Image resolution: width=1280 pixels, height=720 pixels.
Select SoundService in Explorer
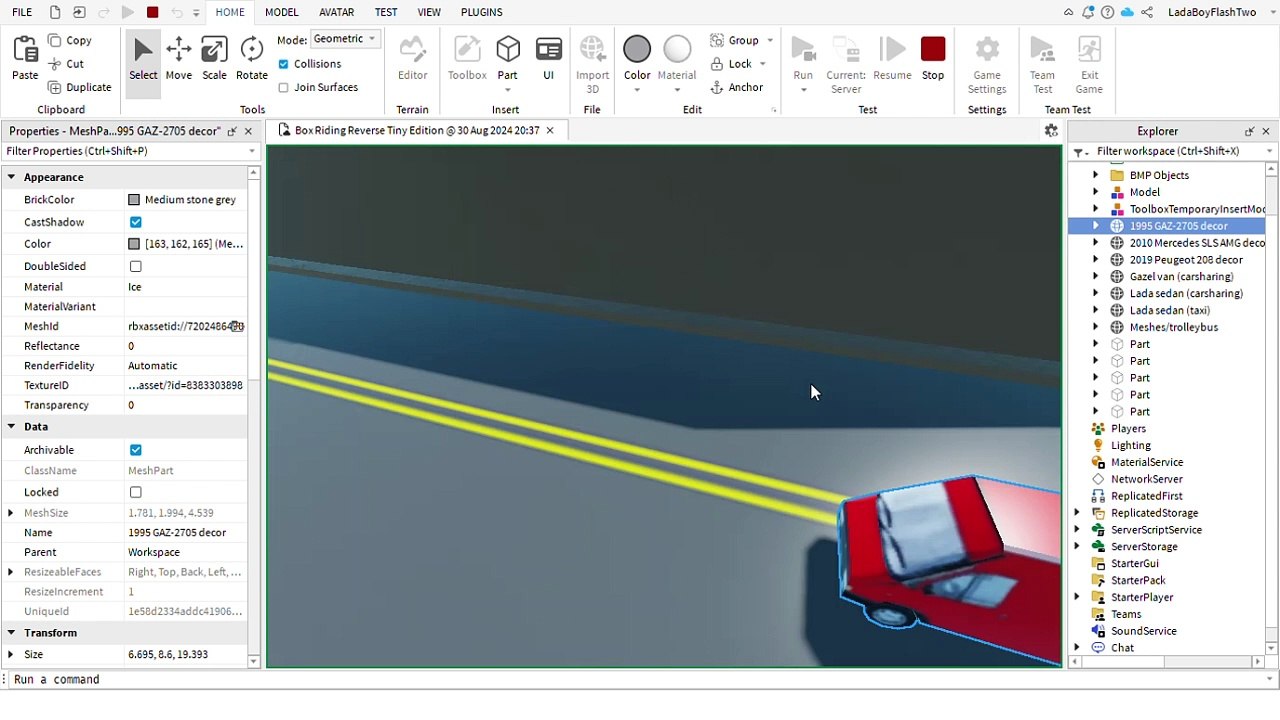pos(1143,631)
